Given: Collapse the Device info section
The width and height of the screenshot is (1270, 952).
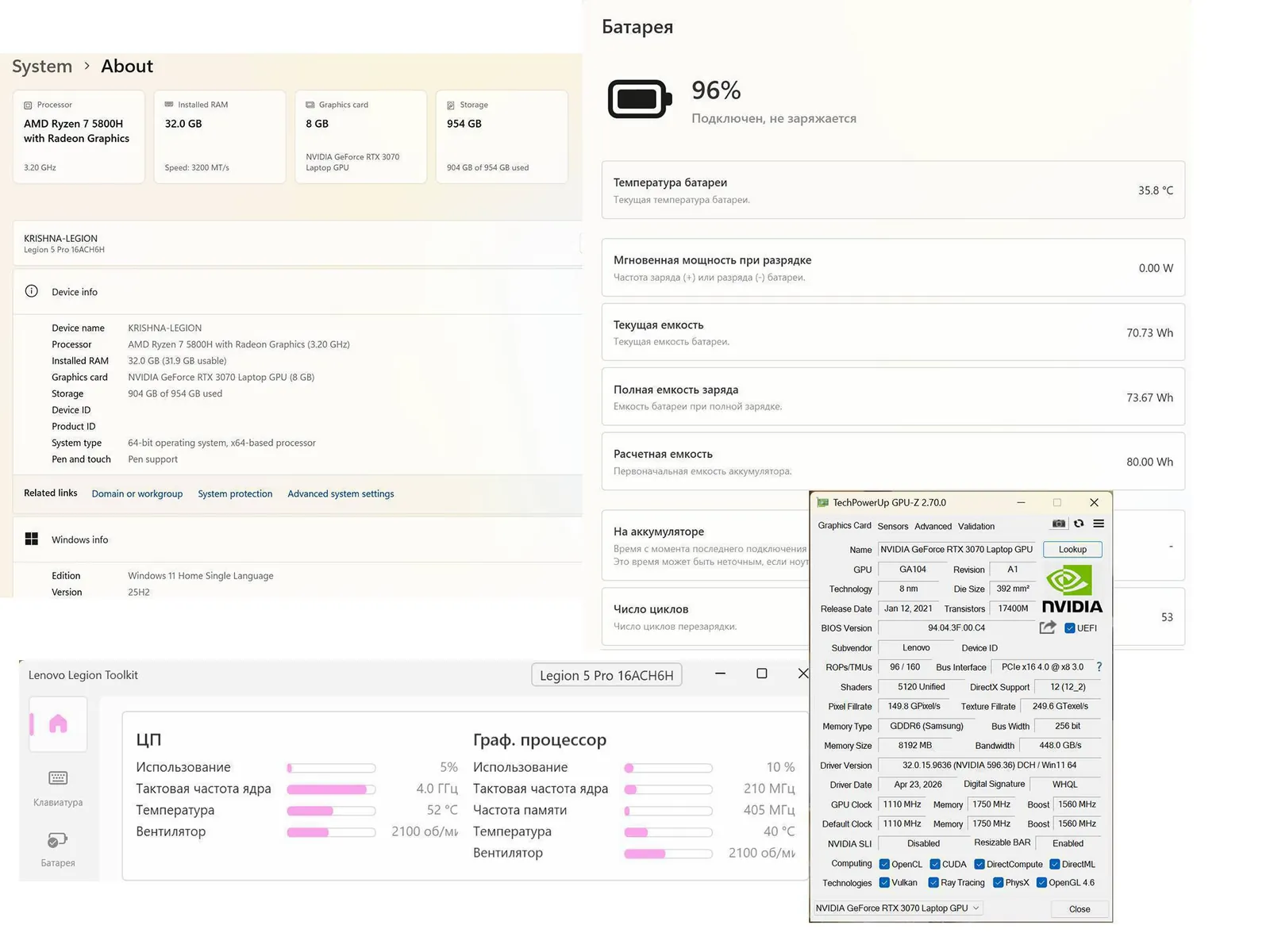Looking at the screenshot, I should (x=298, y=292).
